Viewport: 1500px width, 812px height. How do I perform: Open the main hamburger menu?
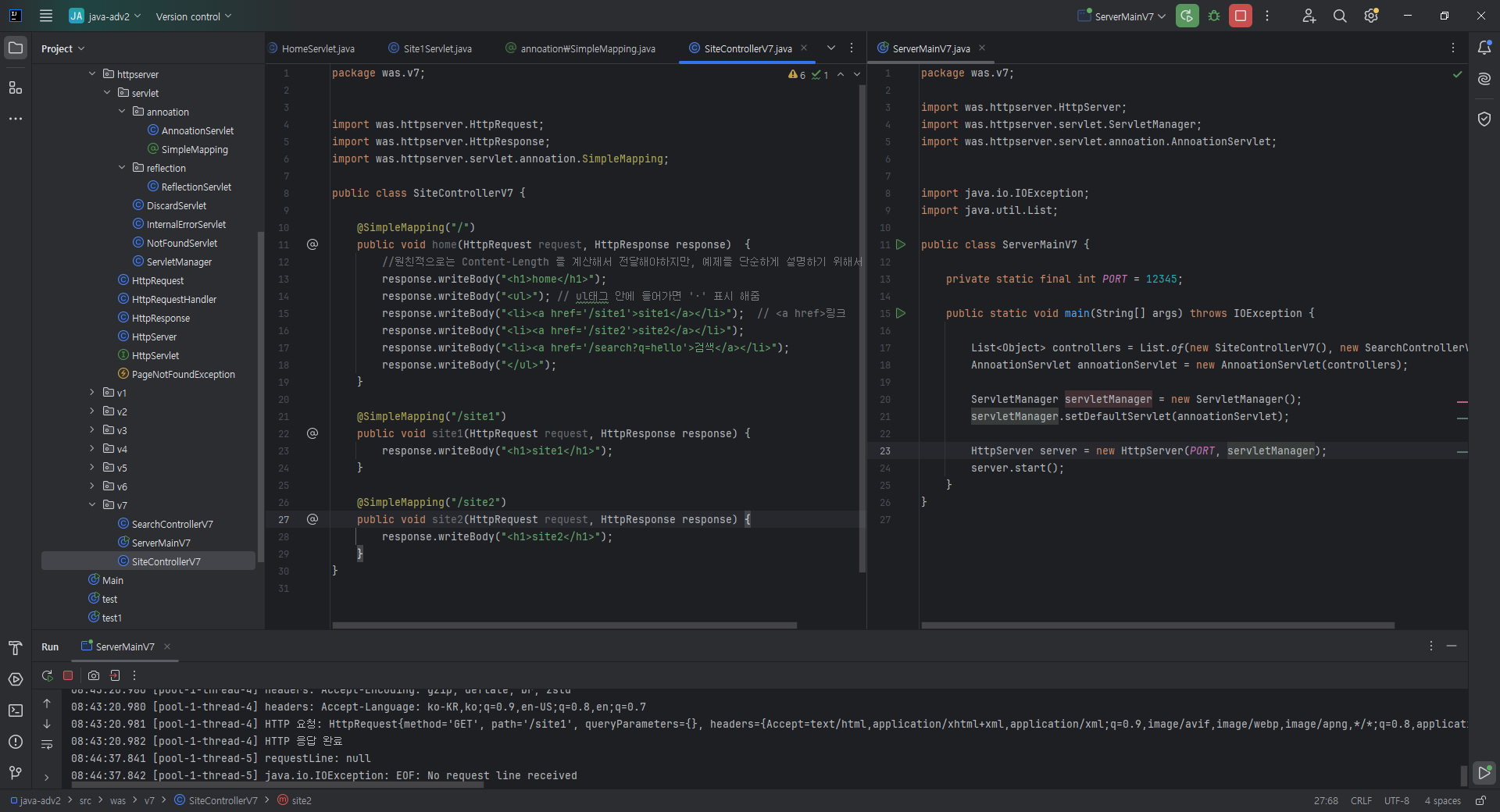pos(46,16)
